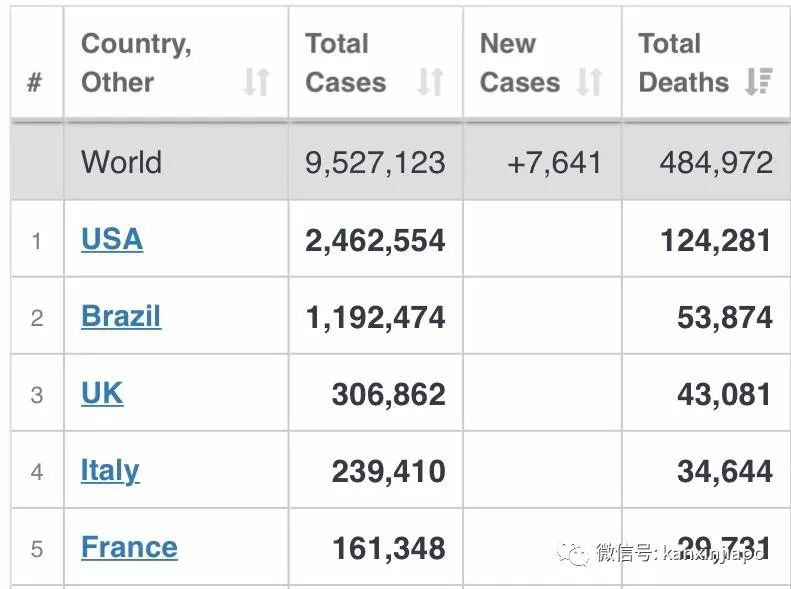Follow the Italy country link
Screen dimensions: 791x589
(110, 470)
